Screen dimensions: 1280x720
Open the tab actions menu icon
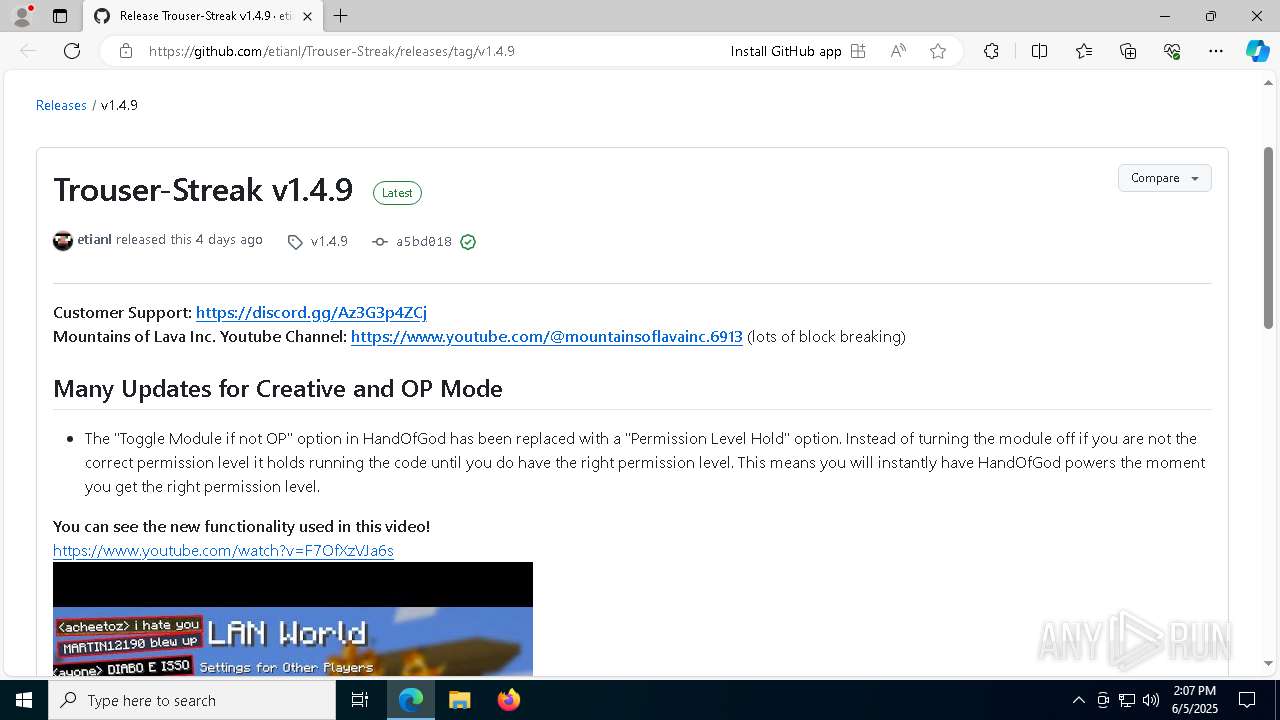tap(60, 16)
